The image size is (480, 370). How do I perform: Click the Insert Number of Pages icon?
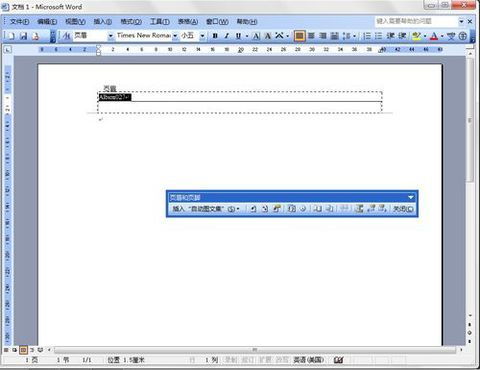click(x=265, y=209)
